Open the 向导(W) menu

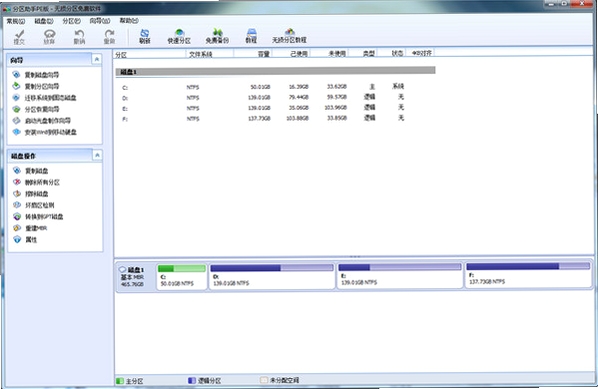click(100, 20)
